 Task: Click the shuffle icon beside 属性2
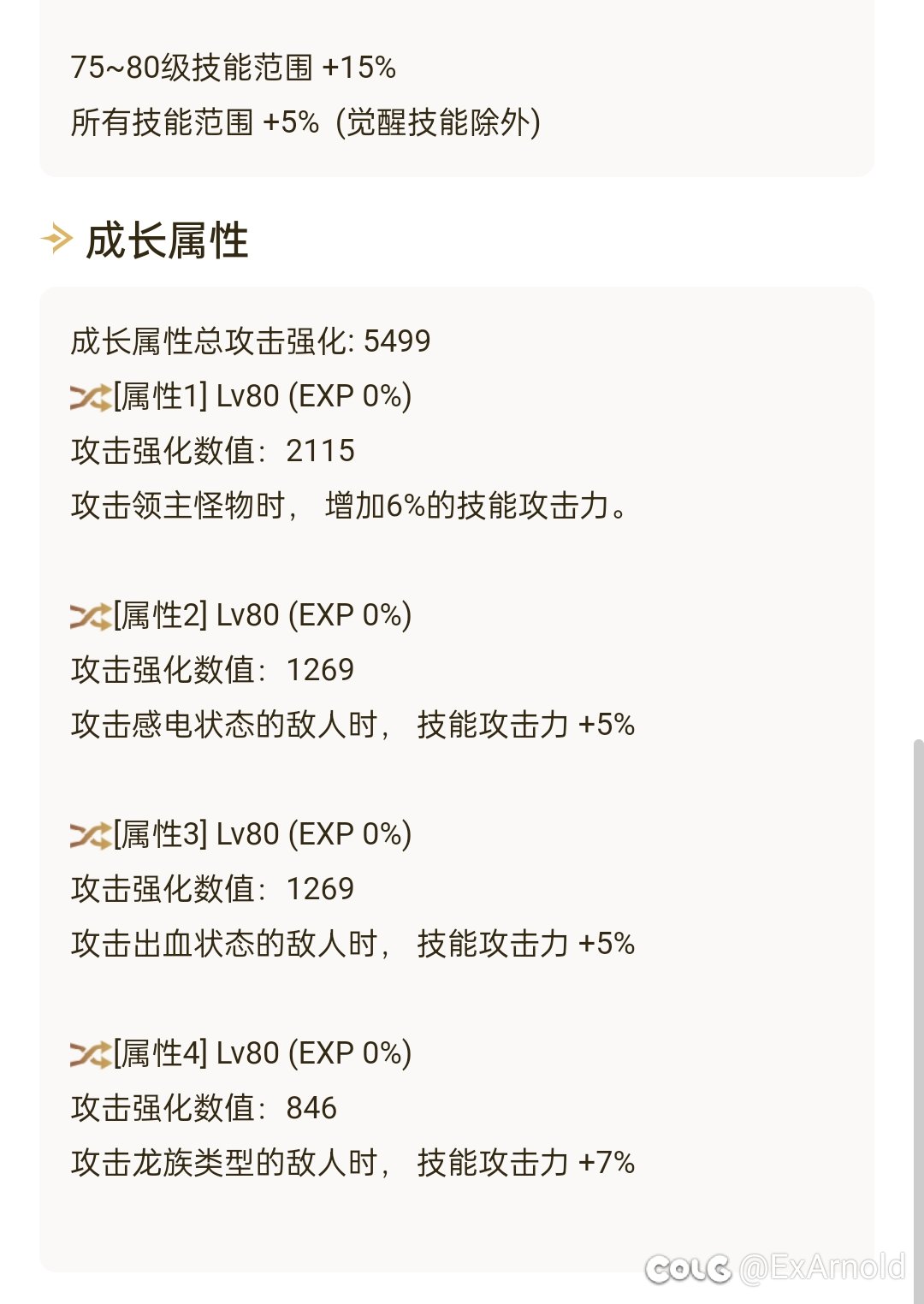[x=91, y=616]
